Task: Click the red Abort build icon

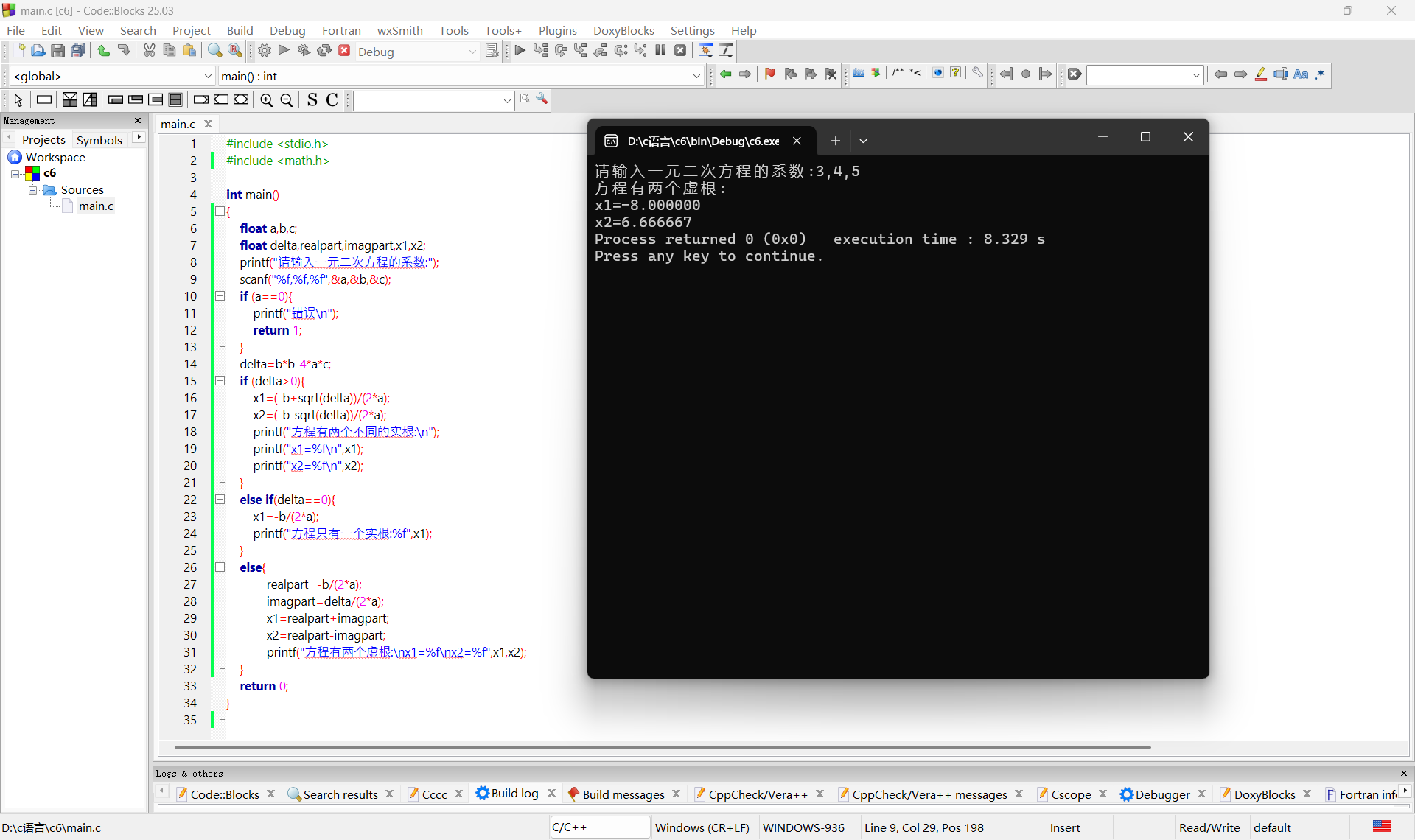Action: point(344,51)
